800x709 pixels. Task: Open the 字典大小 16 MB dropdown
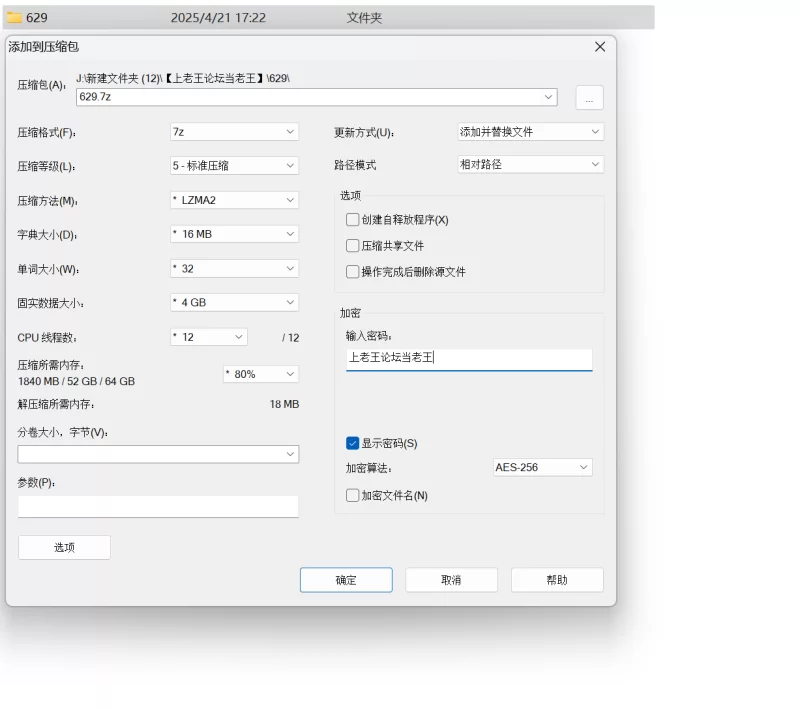(x=234, y=234)
